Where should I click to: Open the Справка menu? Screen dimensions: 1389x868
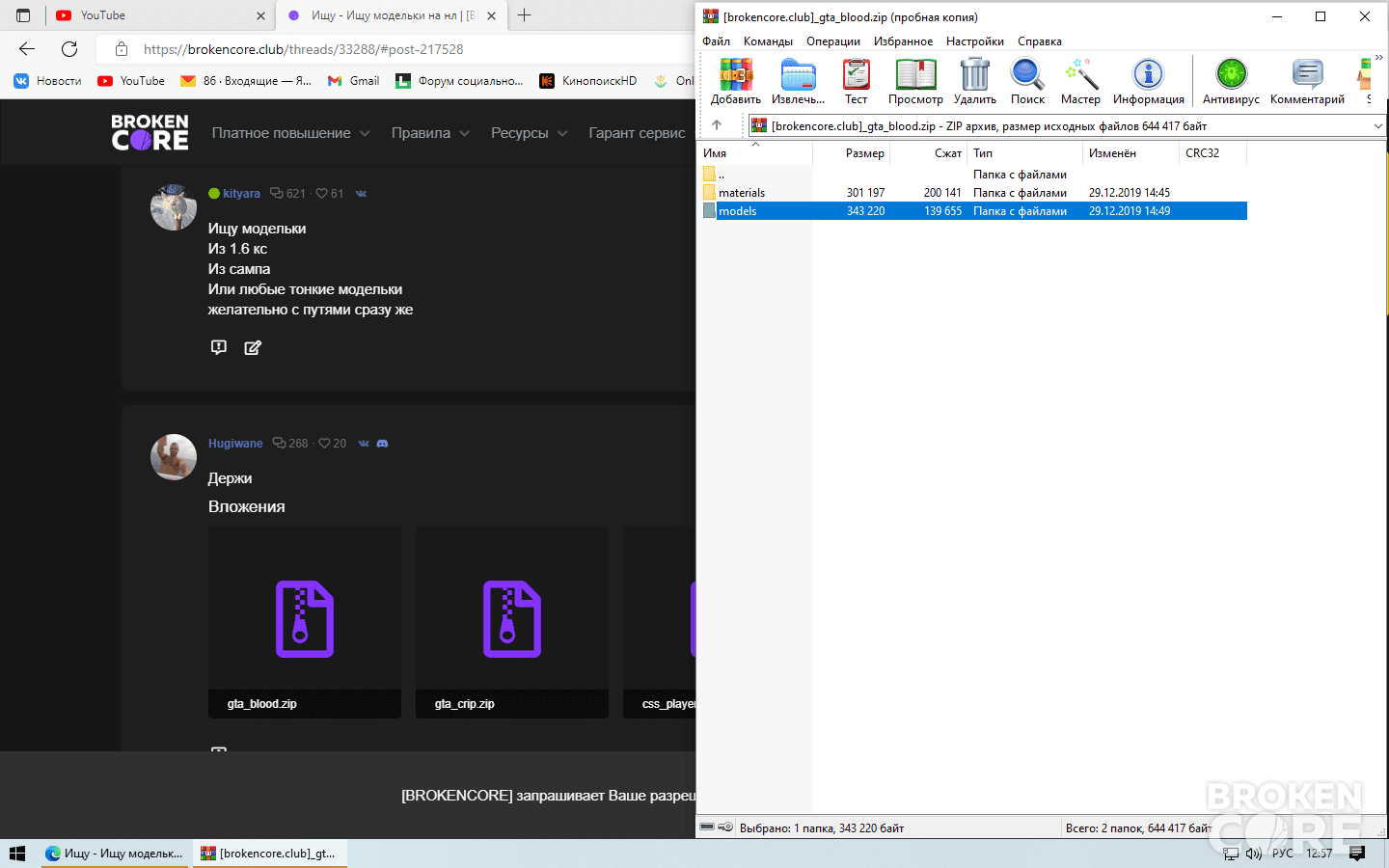(1040, 41)
